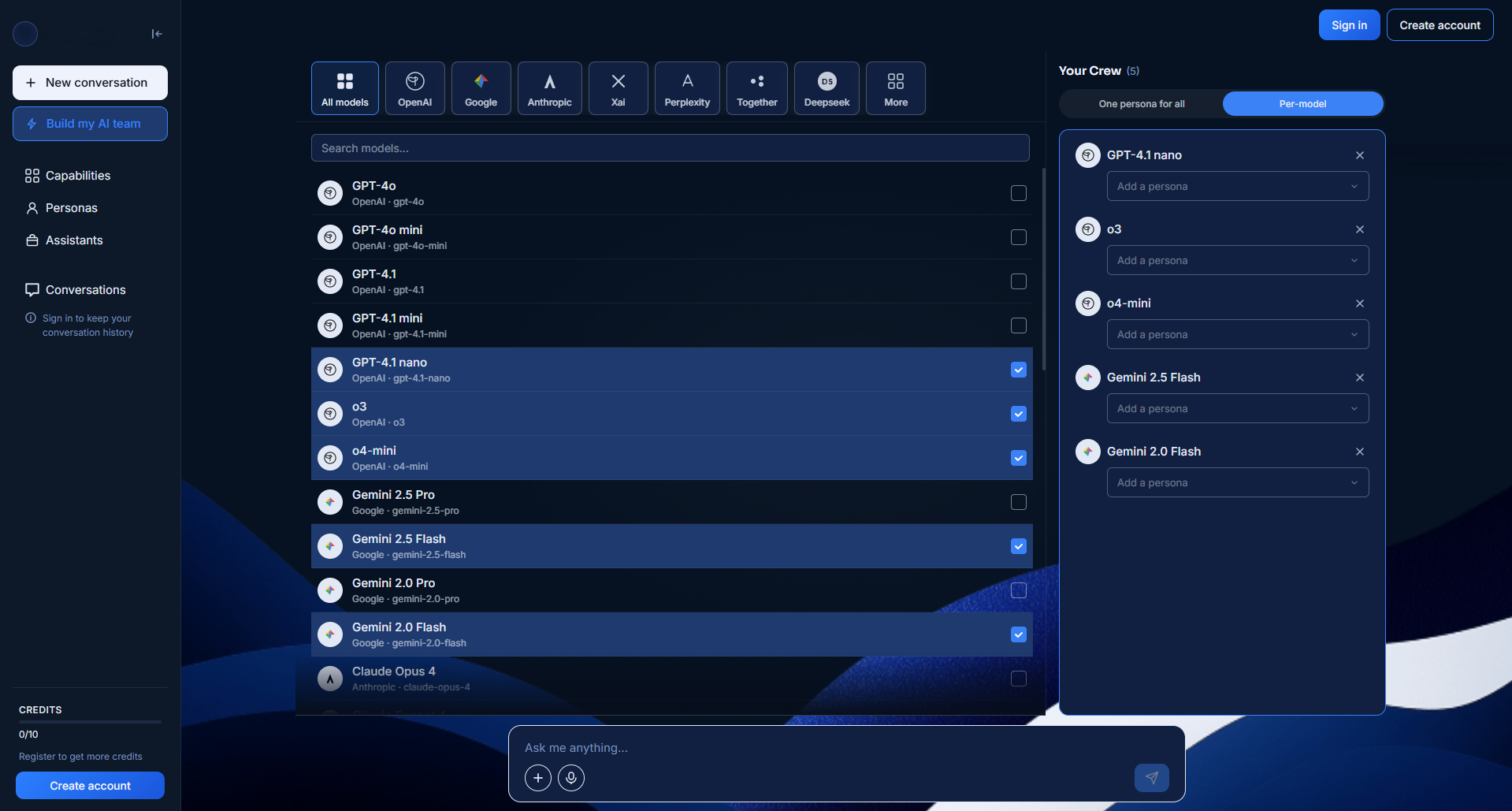Uncheck the GPT-4.1 nano checkbox
The height and width of the screenshot is (811, 1512).
(x=1019, y=370)
